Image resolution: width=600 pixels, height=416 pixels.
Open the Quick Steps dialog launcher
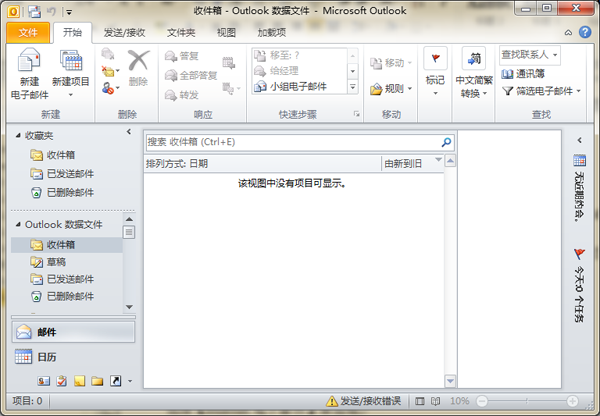tap(356, 114)
